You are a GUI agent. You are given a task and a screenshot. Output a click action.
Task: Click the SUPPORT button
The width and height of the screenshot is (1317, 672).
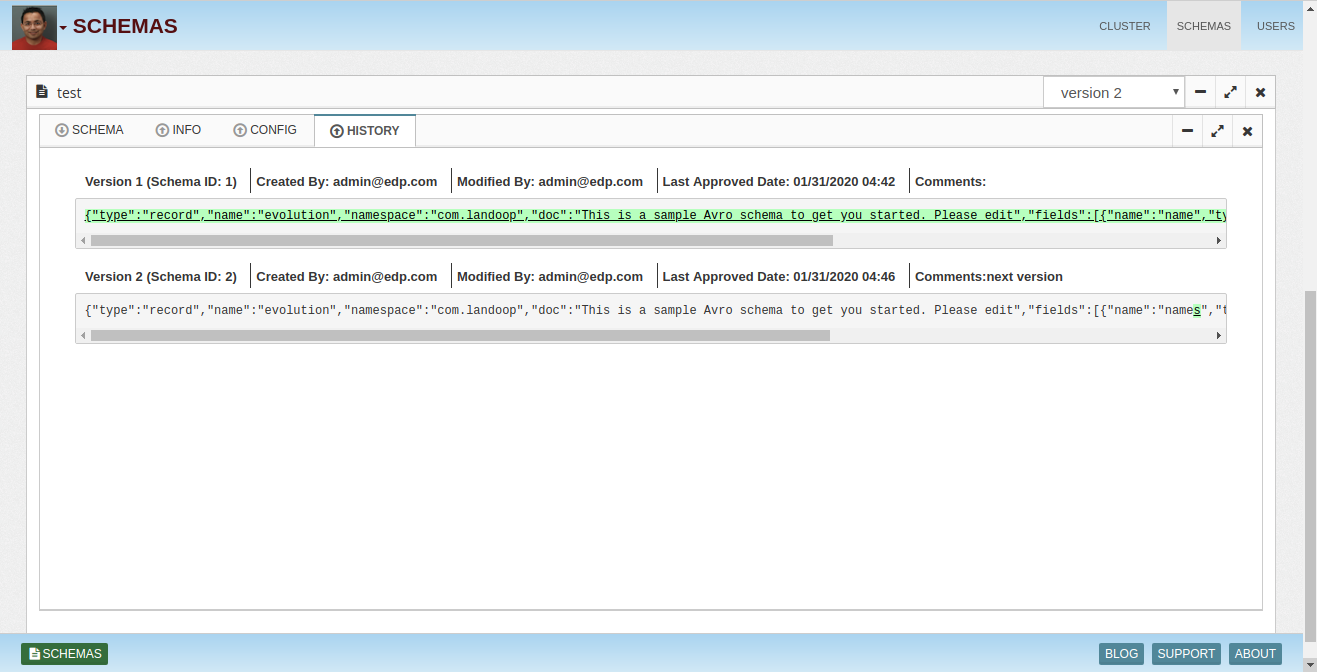[x=1186, y=654]
